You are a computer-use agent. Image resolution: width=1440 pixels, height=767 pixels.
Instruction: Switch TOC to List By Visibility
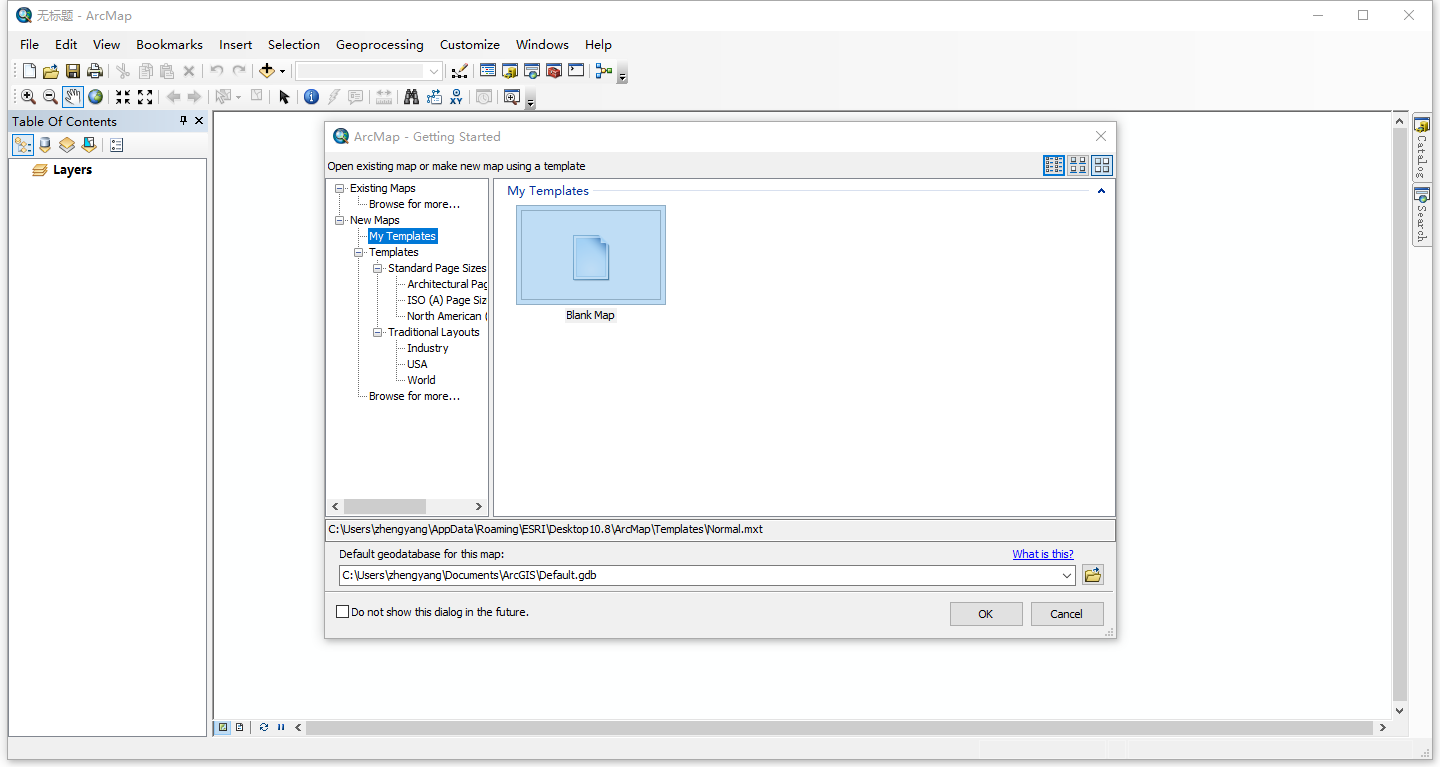tap(67, 145)
